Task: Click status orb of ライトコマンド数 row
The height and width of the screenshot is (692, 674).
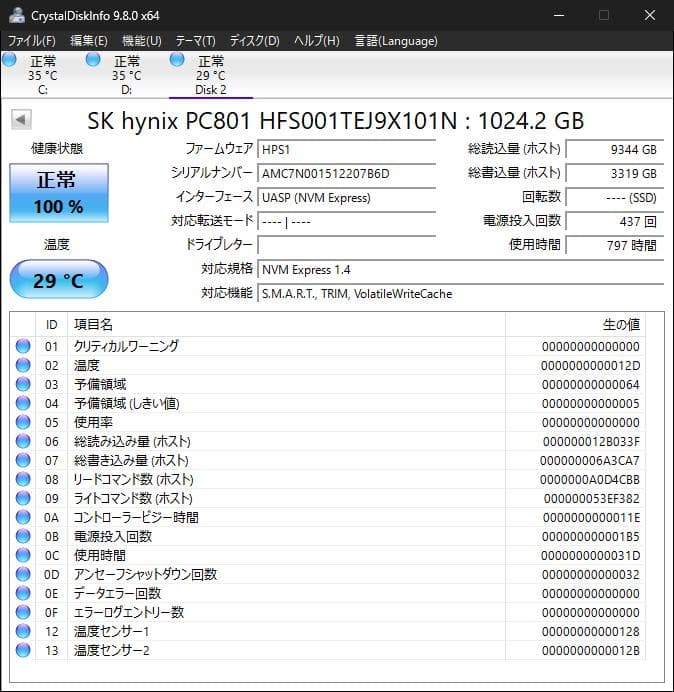Action: pyautogui.click(x=23, y=498)
